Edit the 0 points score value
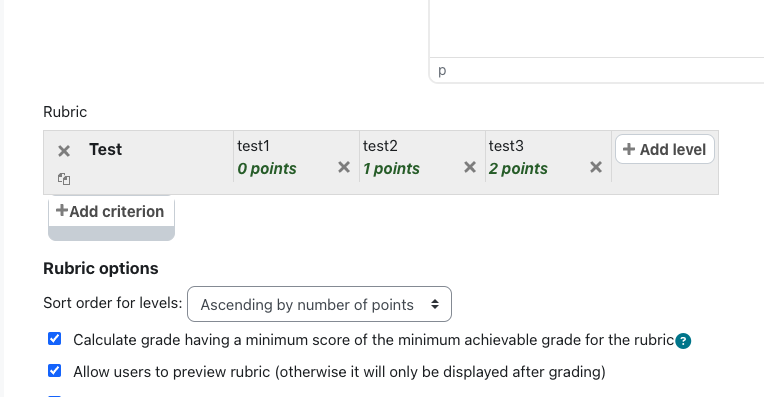The width and height of the screenshot is (764, 397). (x=267, y=169)
